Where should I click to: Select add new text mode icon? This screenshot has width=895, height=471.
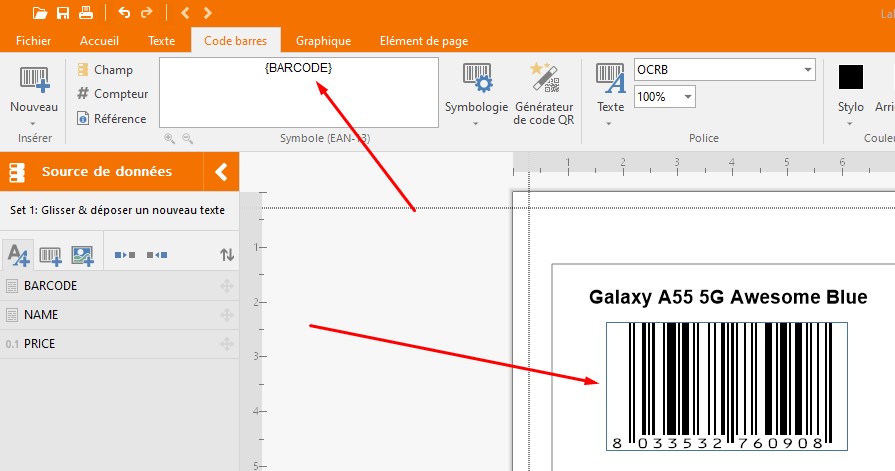pos(18,255)
